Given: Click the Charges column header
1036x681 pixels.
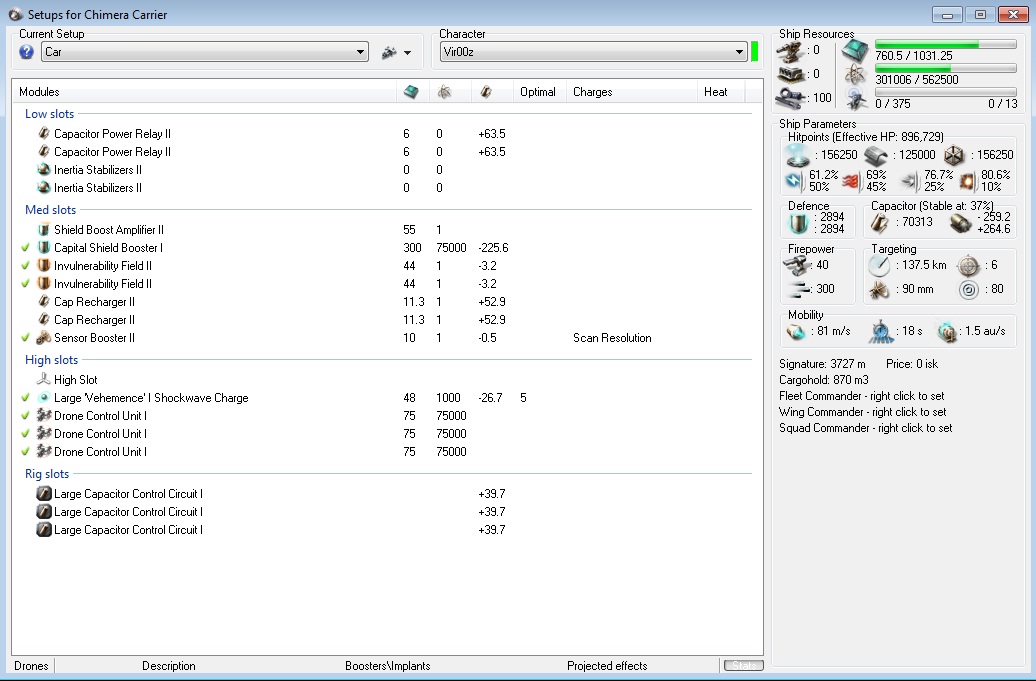Looking at the screenshot, I should 593,92.
